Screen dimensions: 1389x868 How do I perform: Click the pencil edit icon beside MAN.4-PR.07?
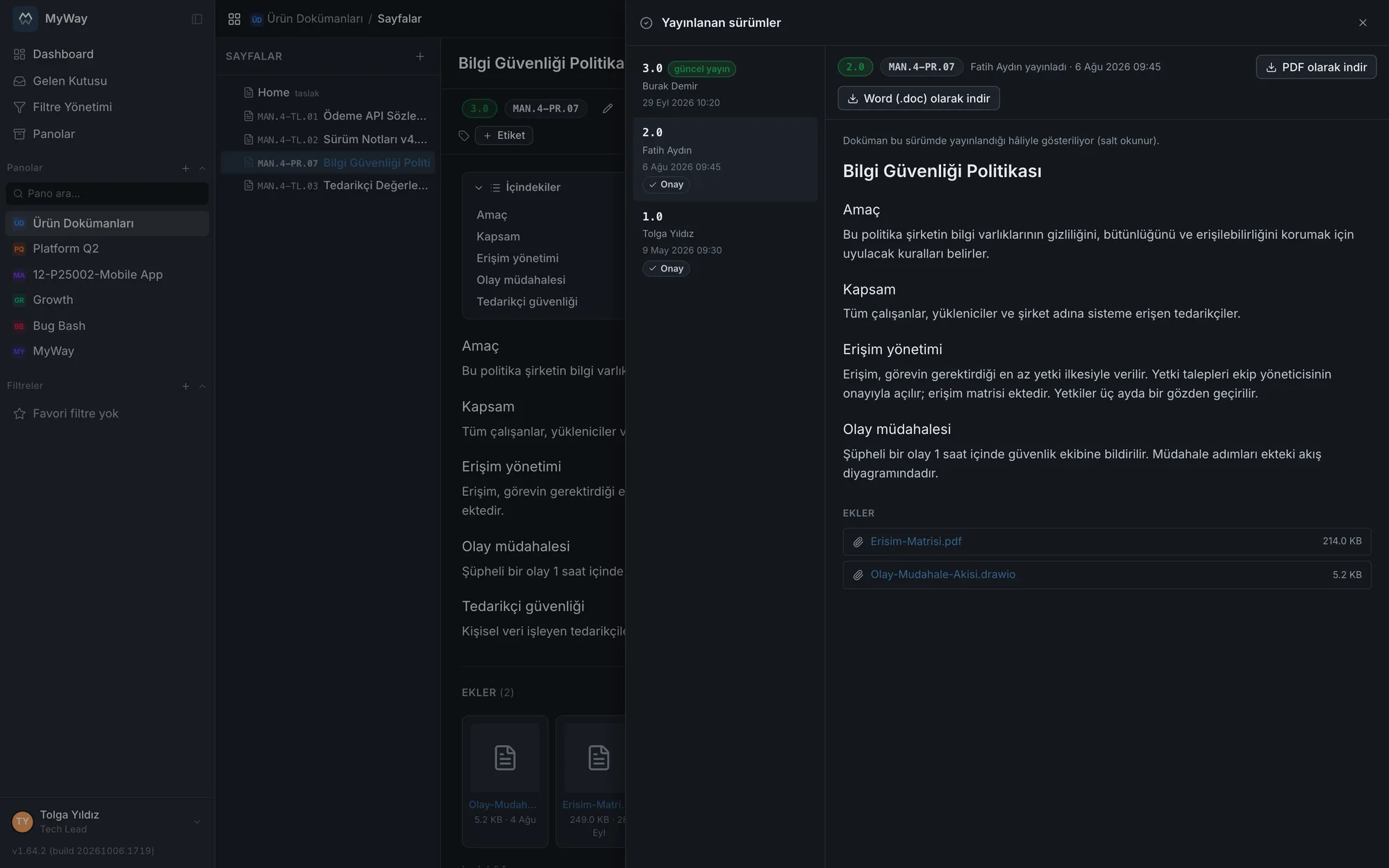608,108
